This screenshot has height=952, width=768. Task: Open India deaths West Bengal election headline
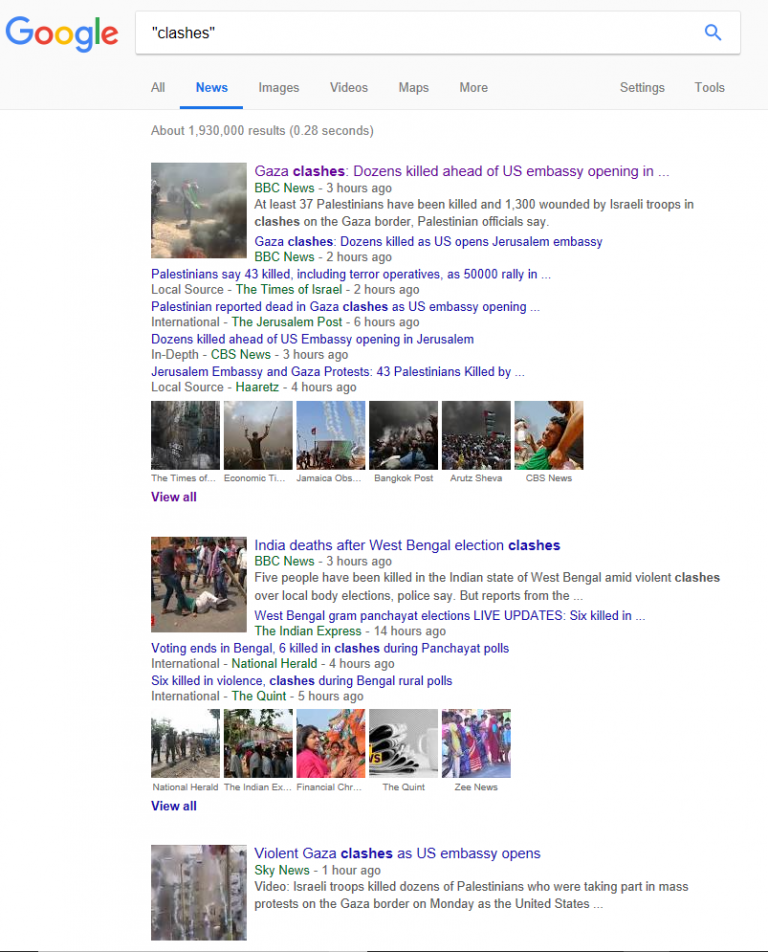tap(407, 545)
